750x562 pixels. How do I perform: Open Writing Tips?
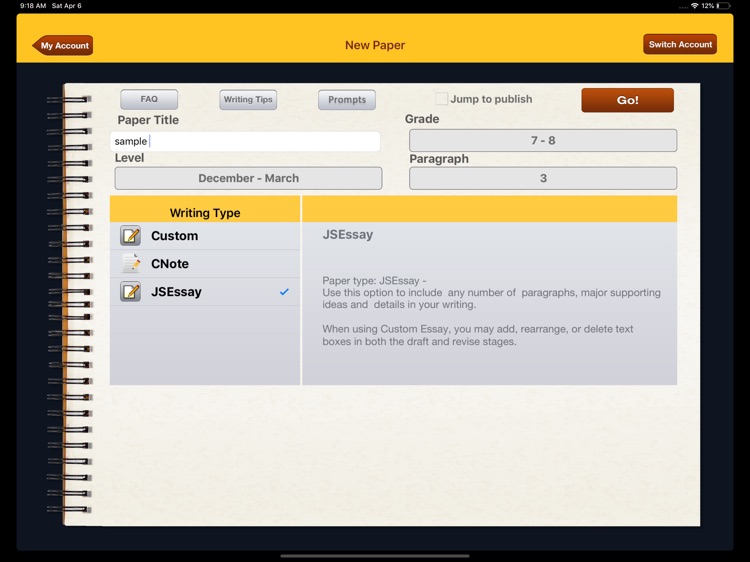(248, 99)
